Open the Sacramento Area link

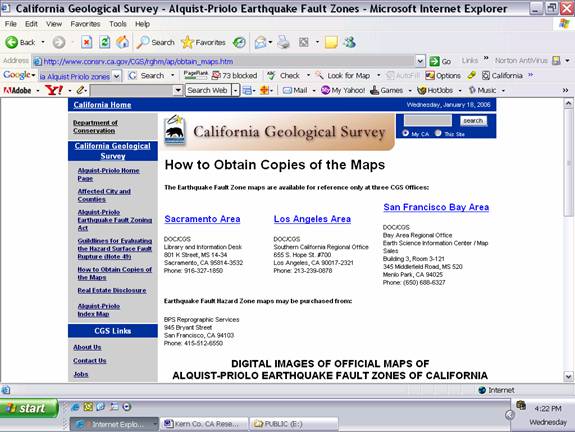[x=202, y=219]
